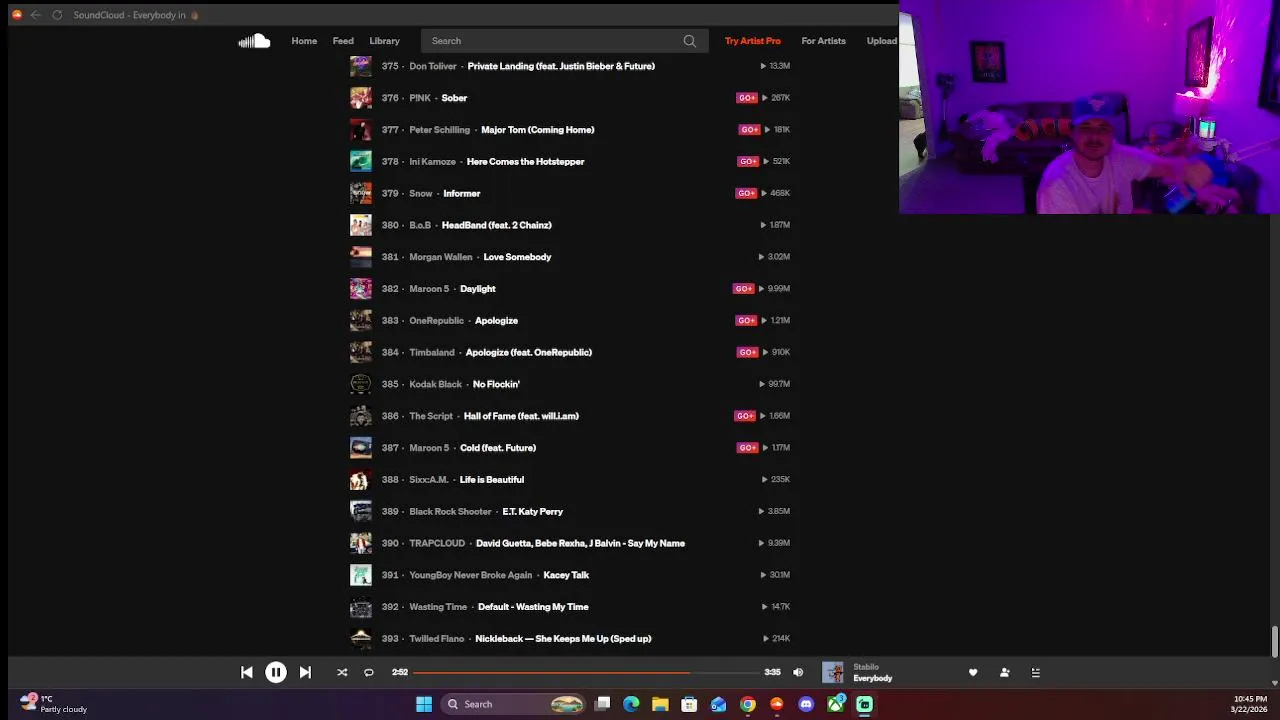Open track Hall of Fame (feat. will.i.am)

(521, 416)
